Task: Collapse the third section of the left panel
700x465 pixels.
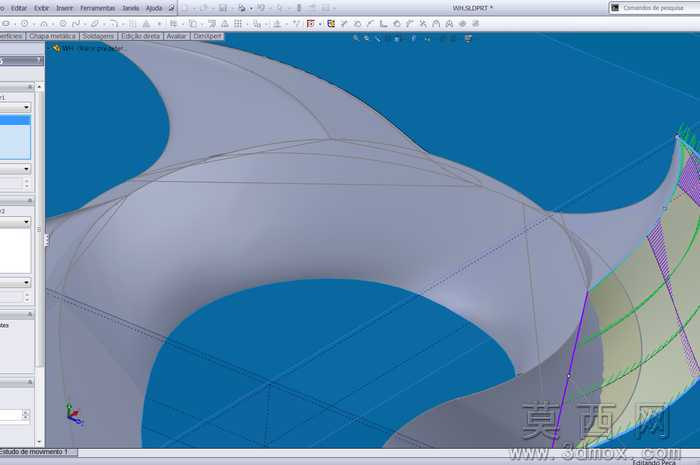Action: pos(30,314)
